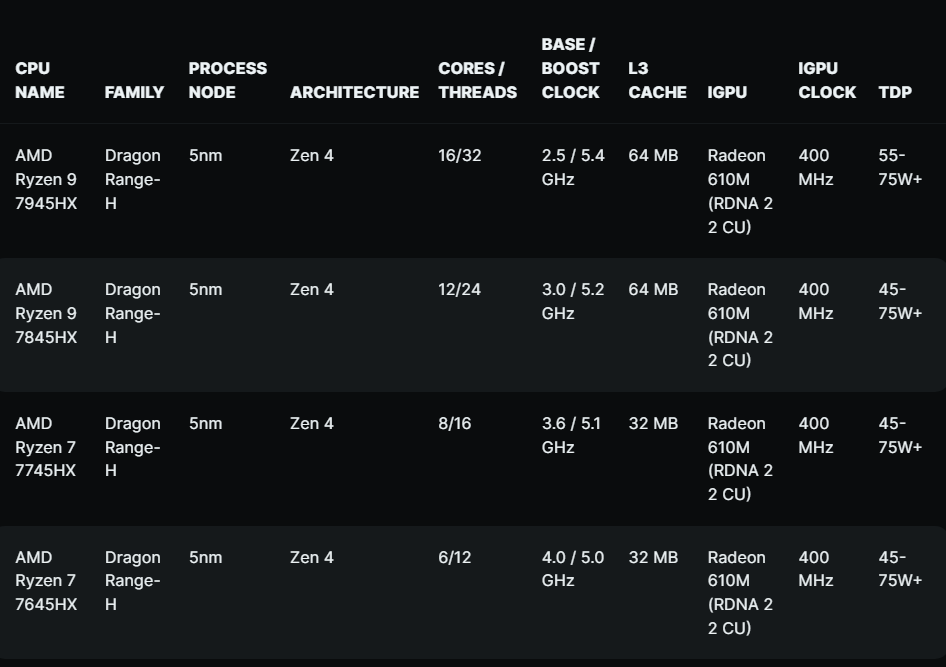This screenshot has width=946, height=667.
Task: Select the FAMILY column header
Action: point(134,92)
